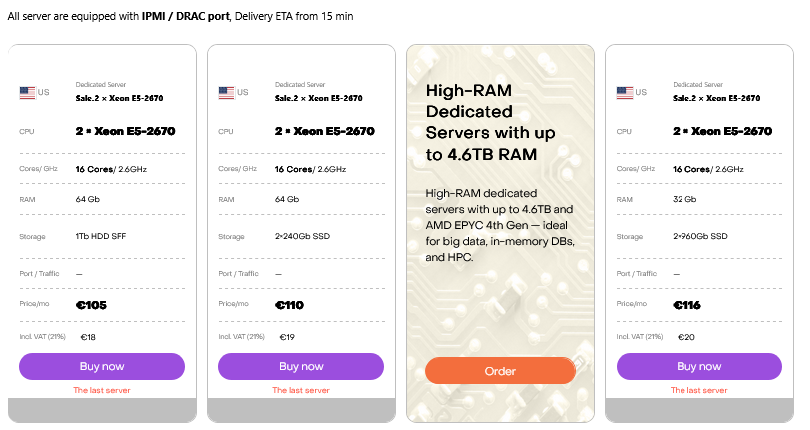Click the US flag on the €116 server card
810x430 pixels.
coord(625,93)
